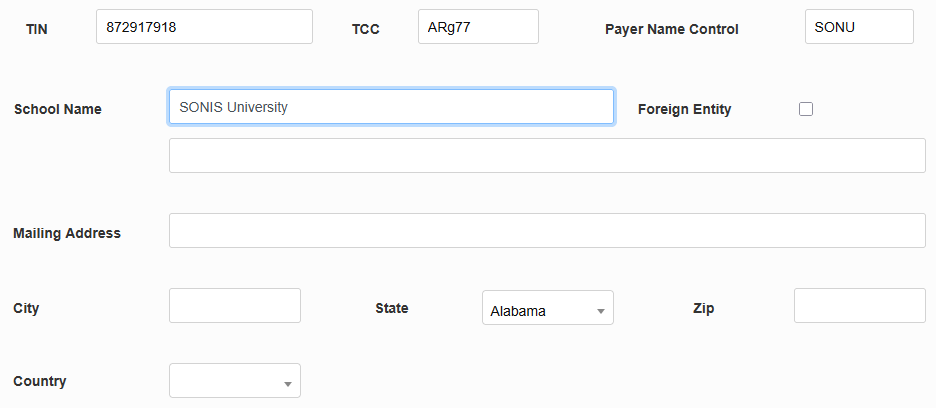Expand the Country dropdown
936x408 pixels.
tap(235, 381)
